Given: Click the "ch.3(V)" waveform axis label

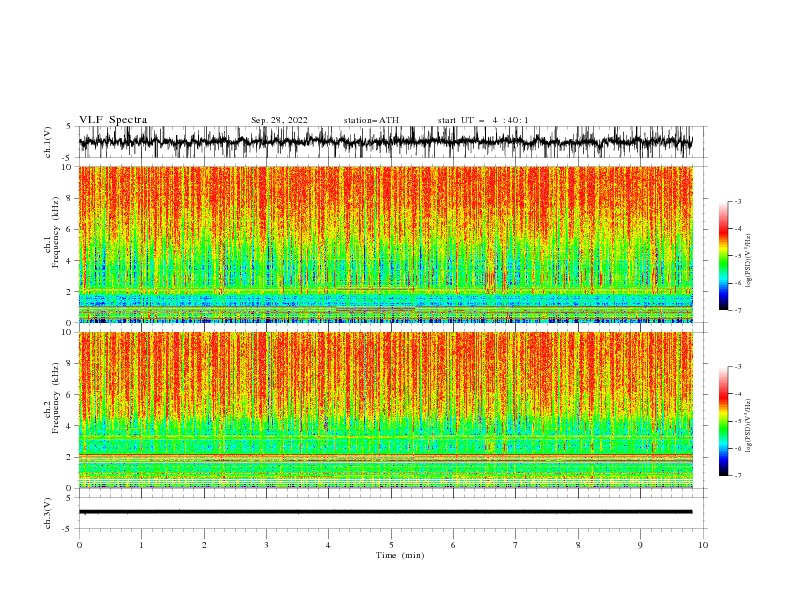Looking at the screenshot, I should 48,513.
